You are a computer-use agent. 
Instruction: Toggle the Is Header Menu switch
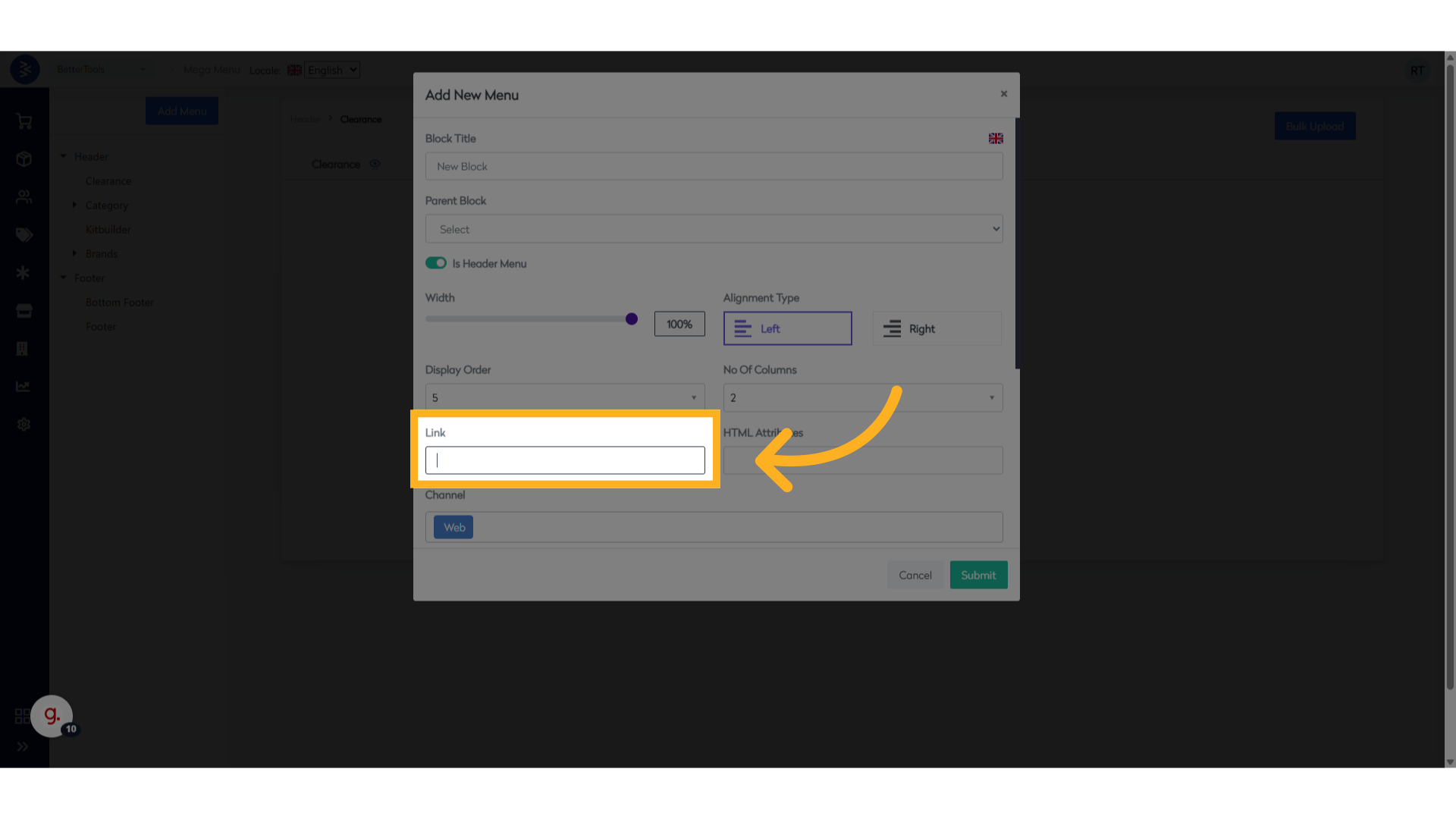click(x=436, y=263)
